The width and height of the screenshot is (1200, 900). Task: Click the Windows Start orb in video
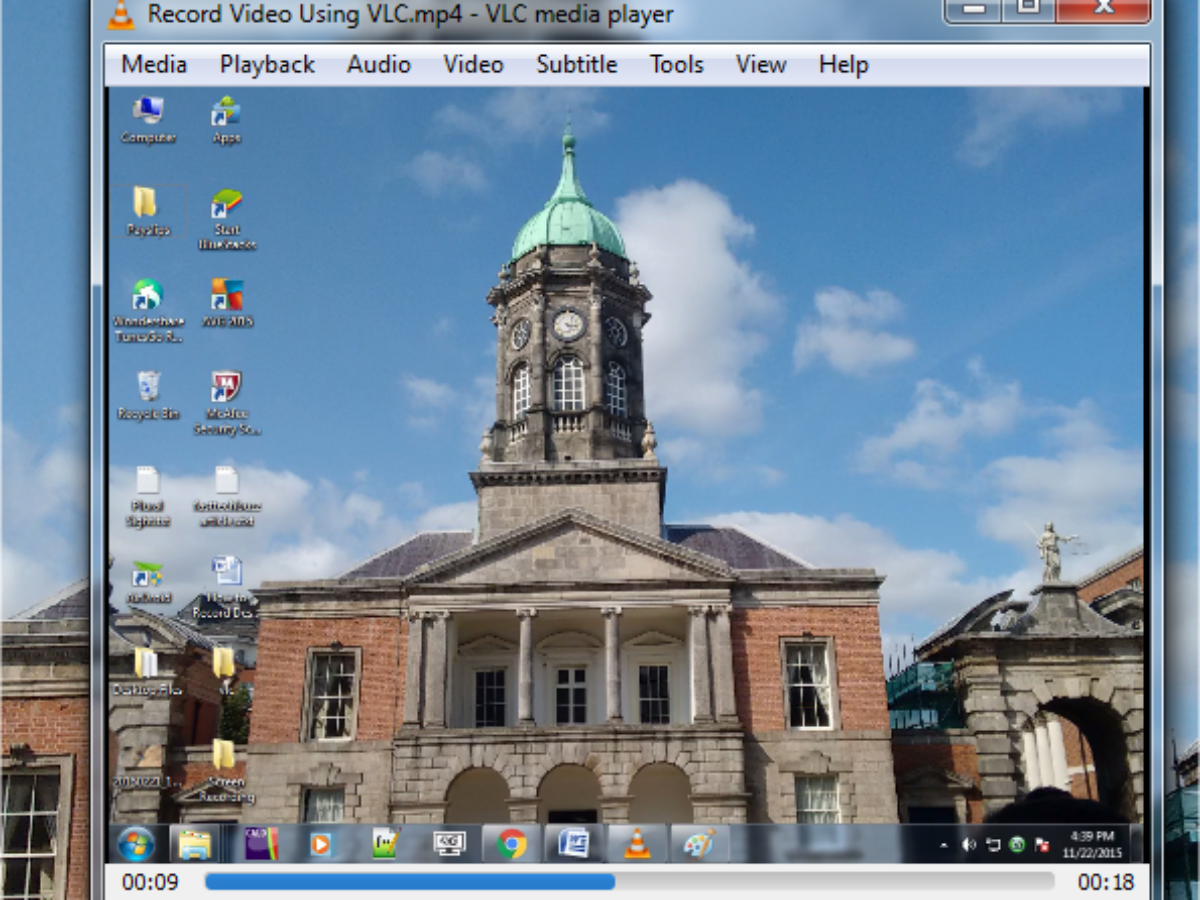click(136, 844)
